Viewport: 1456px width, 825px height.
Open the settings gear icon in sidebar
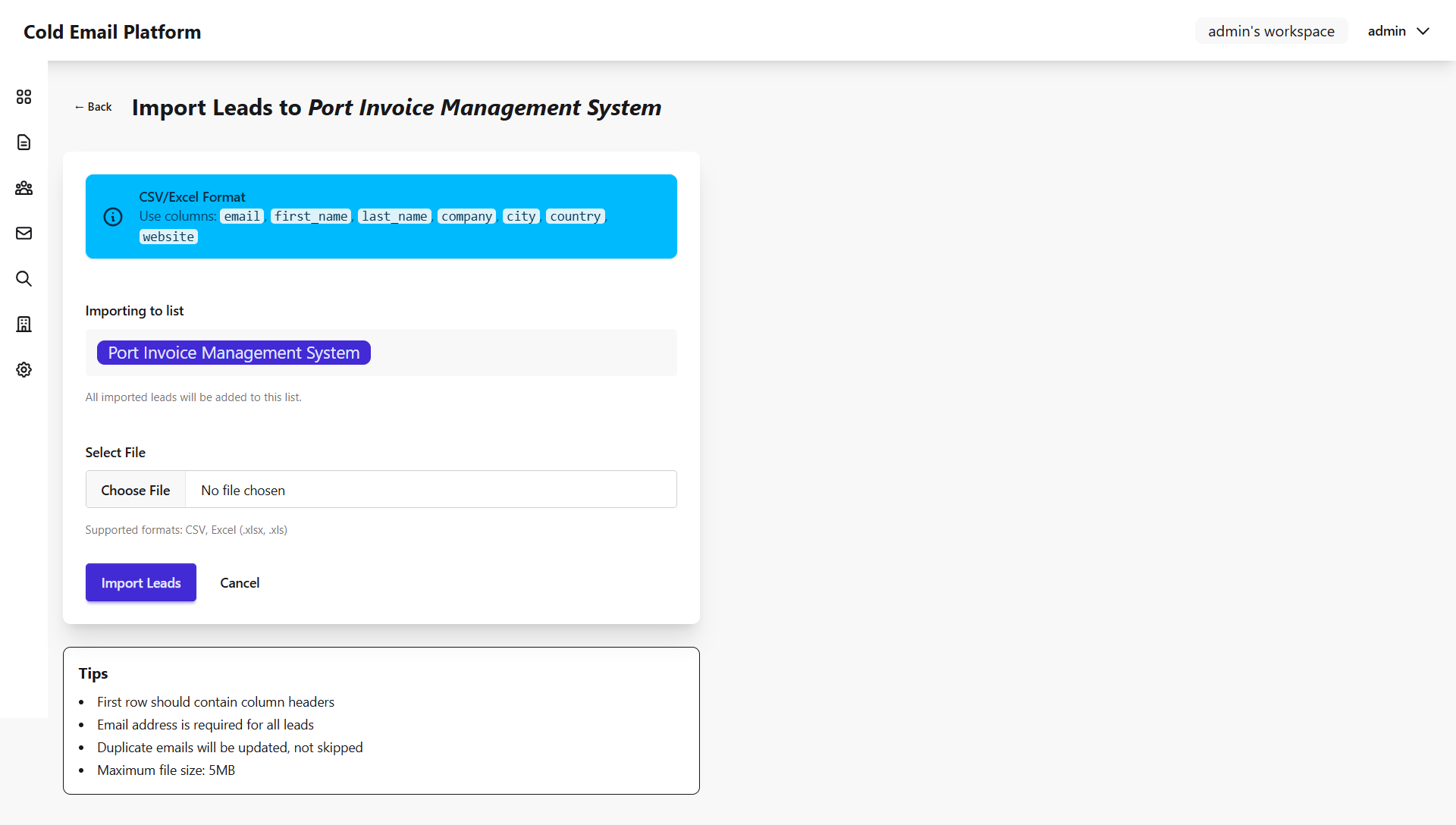click(x=24, y=370)
